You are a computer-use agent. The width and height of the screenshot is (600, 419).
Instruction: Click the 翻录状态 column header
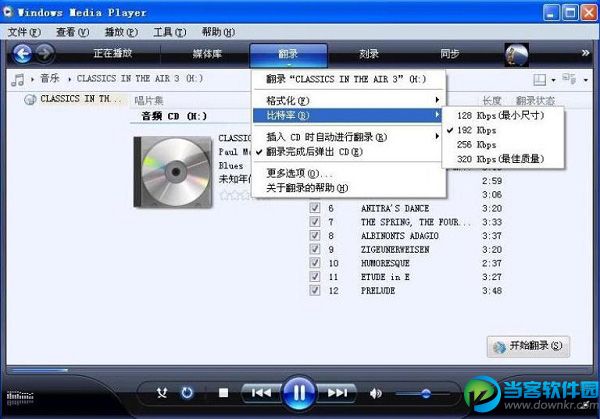535,101
